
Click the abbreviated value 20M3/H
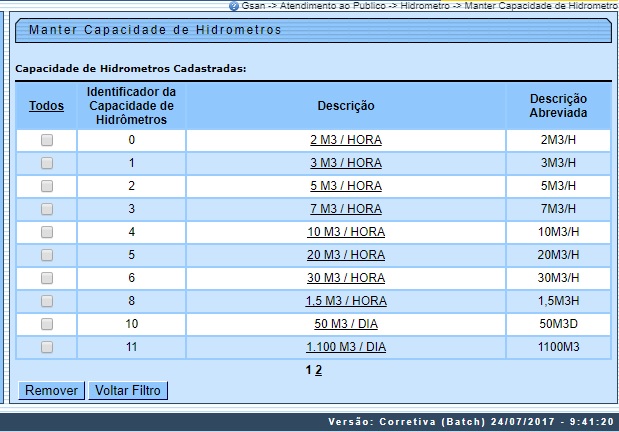(558, 255)
